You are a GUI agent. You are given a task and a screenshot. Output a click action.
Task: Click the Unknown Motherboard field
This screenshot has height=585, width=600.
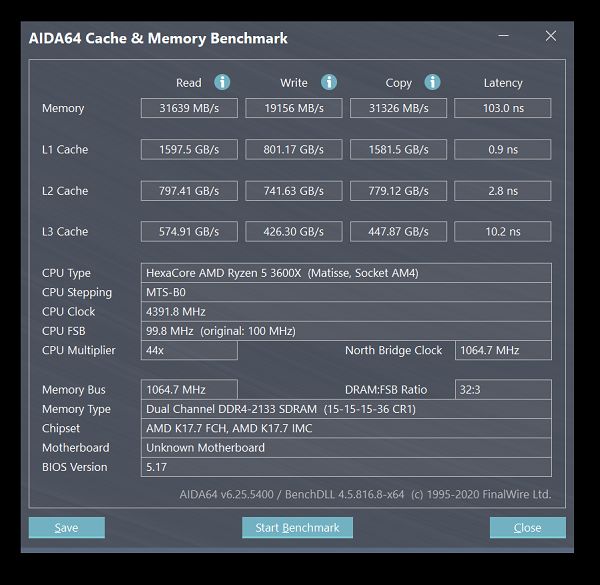coord(346,448)
